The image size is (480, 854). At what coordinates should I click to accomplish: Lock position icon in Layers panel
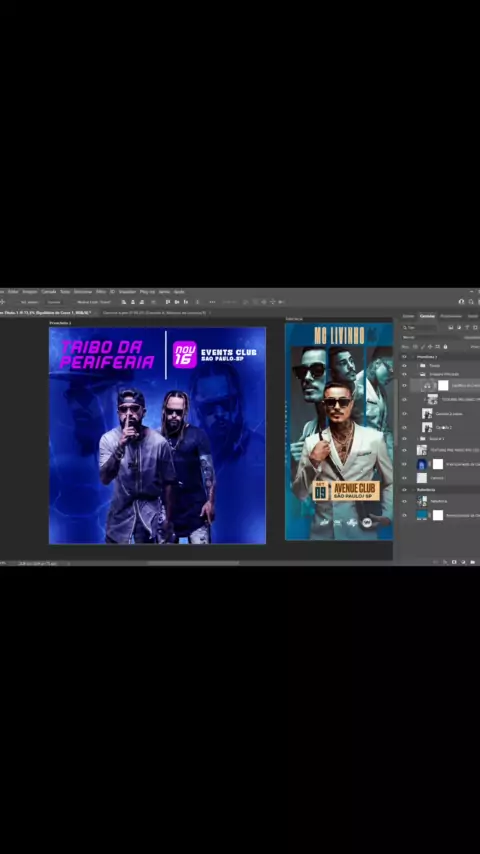(x=430, y=346)
